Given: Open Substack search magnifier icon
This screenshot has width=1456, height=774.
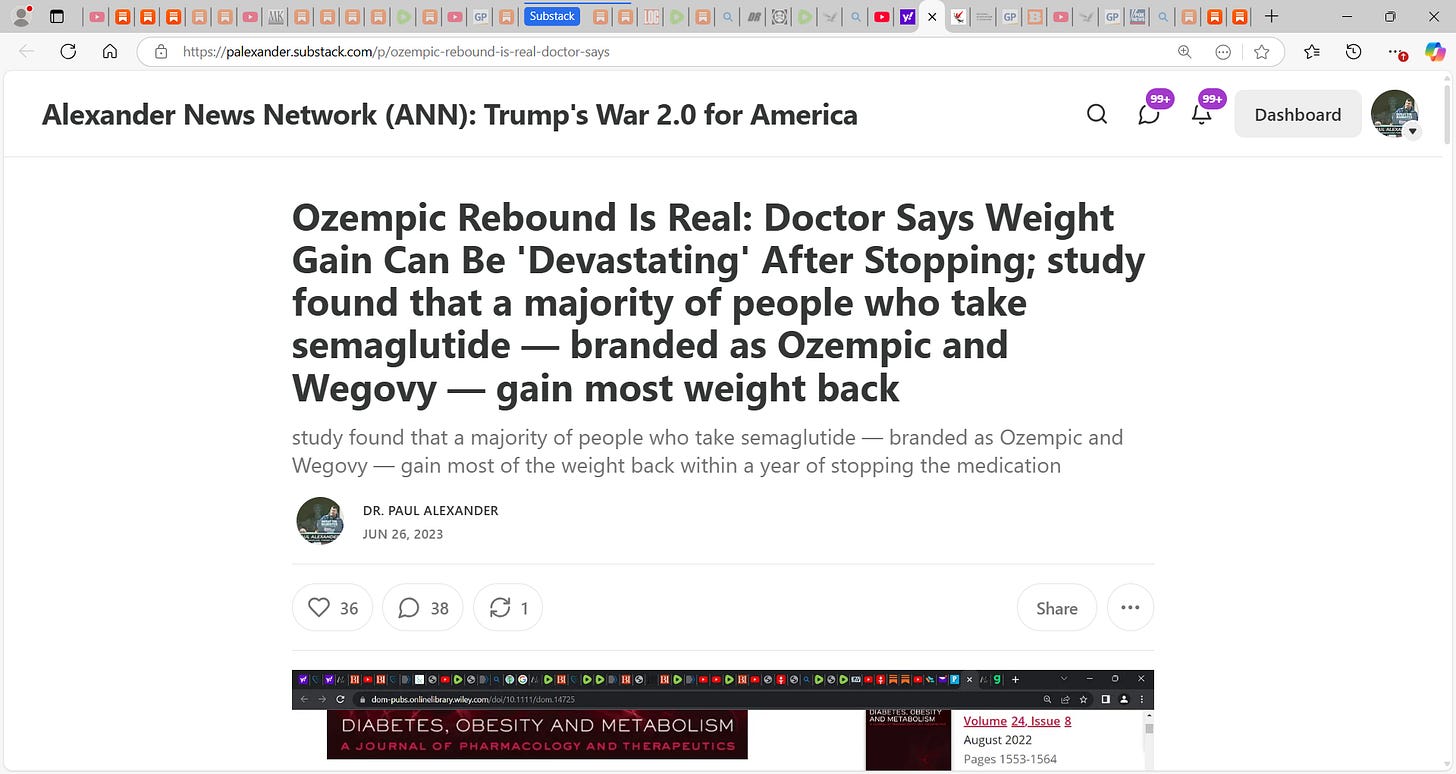Looking at the screenshot, I should coord(1097,114).
